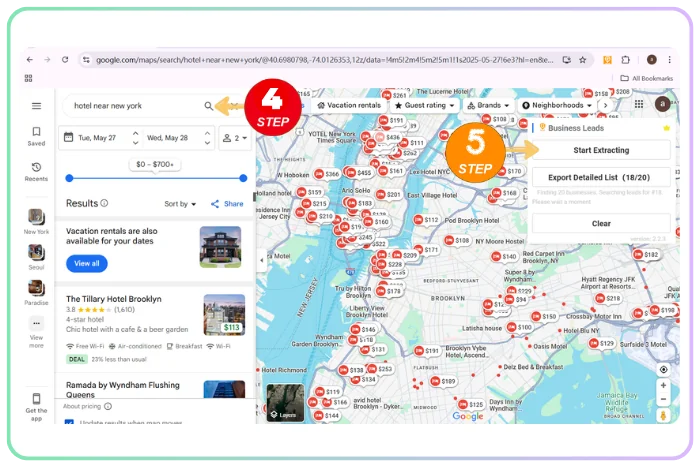Open the check-in date Tue, May 27
The image size is (700, 471).
pos(96,138)
